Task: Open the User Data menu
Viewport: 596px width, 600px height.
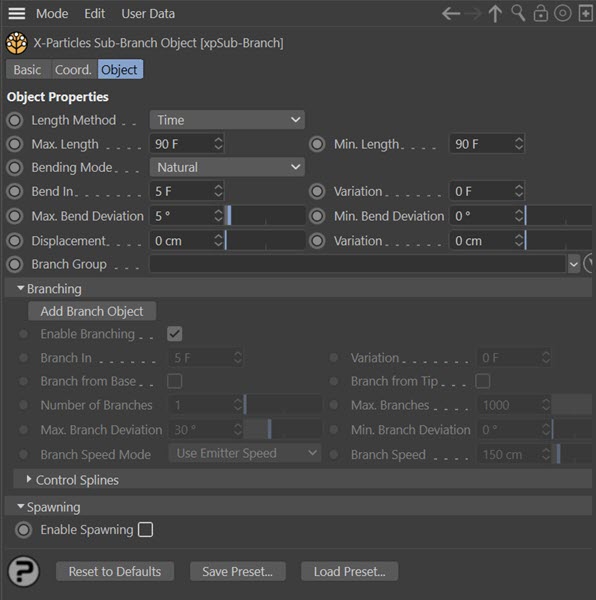Action: (148, 14)
